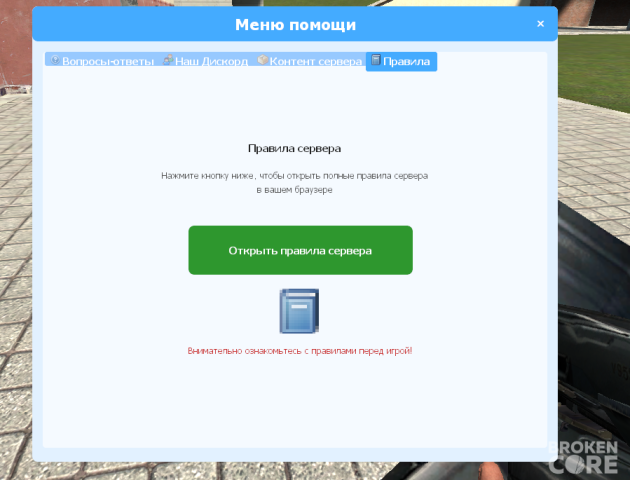
Task: Click the people icon beside Наш Дискорд
Action: (168, 60)
